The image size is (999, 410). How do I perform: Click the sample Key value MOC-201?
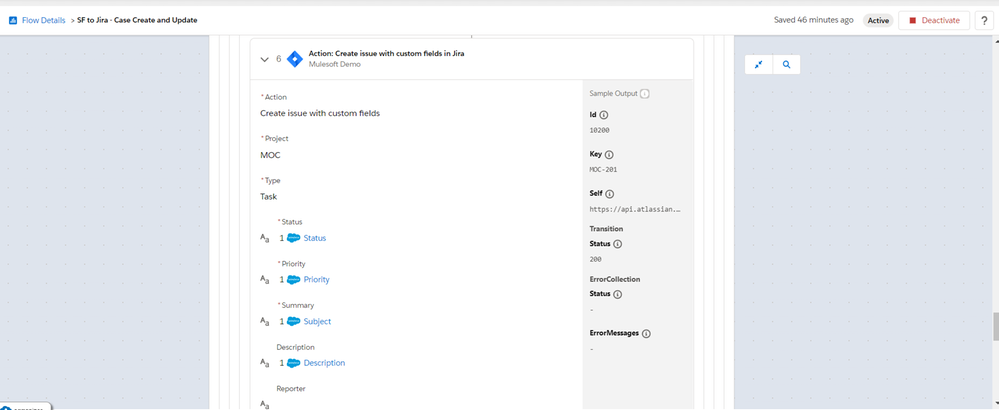click(603, 170)
